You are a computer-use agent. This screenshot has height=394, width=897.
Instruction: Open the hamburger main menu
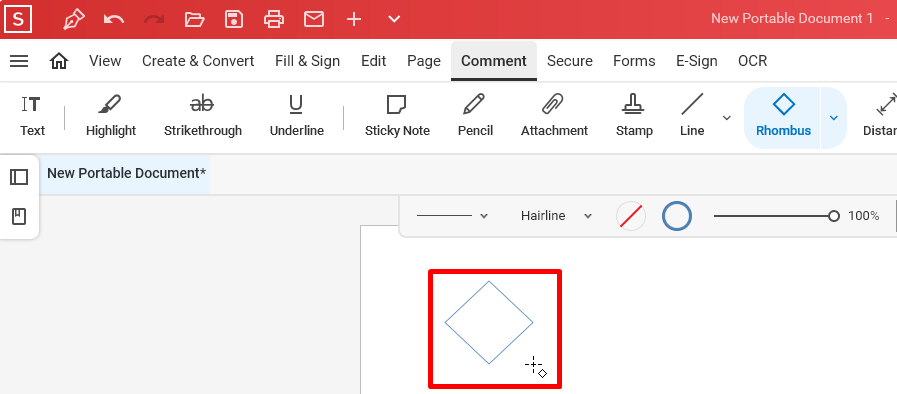[x=19, y=61]
